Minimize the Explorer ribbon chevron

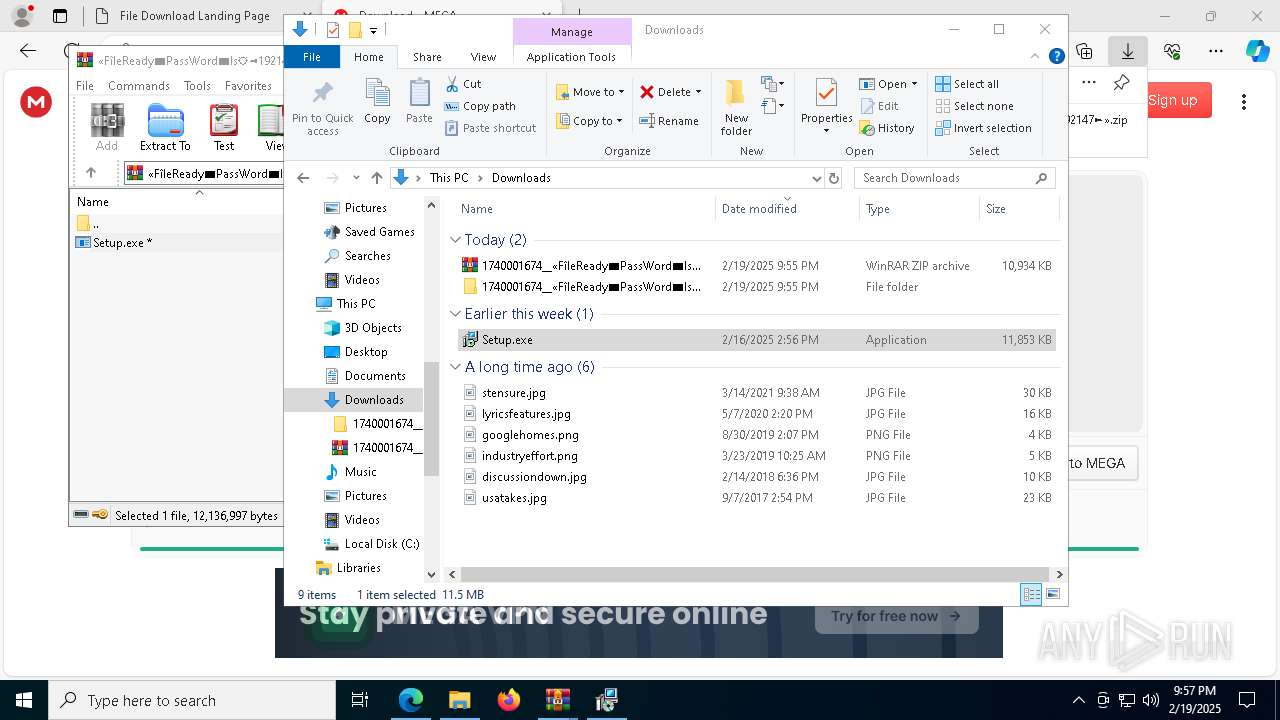point(1035,57)
